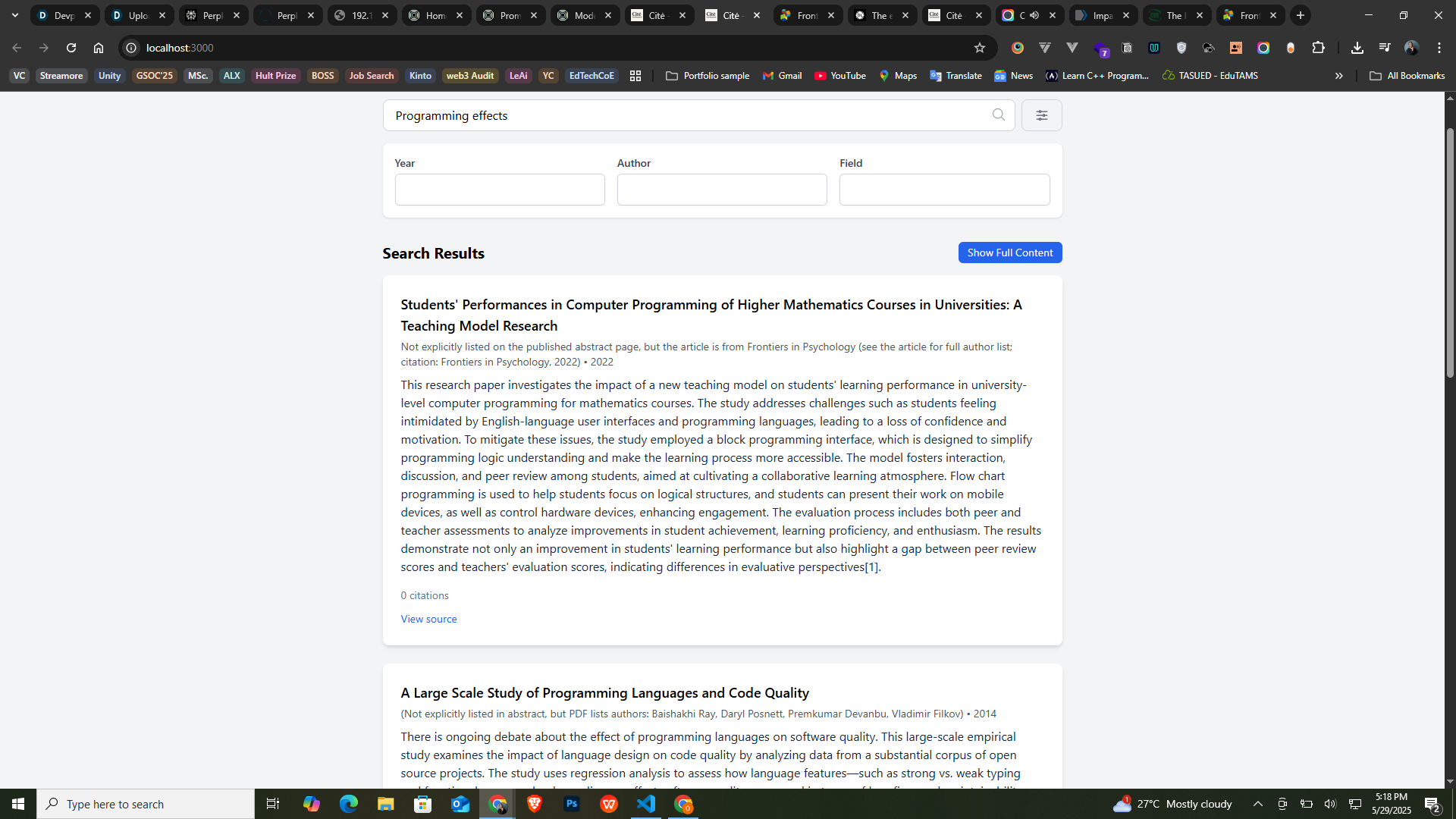This screenshot has height=819, width=1456.
Task: Click the browser home icon
Action: (99, 48)
